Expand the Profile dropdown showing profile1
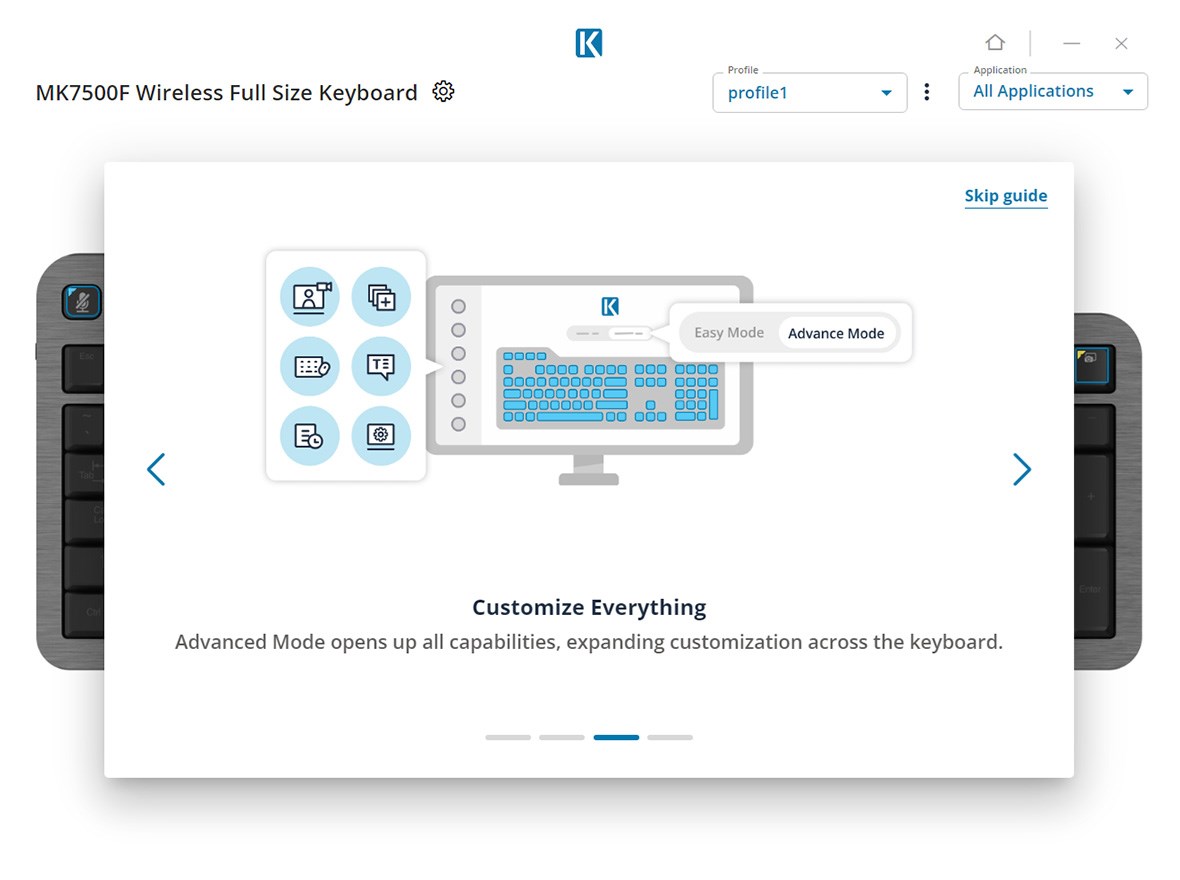The width and height of the screenshot is (1180, 880). click(810, 93)
